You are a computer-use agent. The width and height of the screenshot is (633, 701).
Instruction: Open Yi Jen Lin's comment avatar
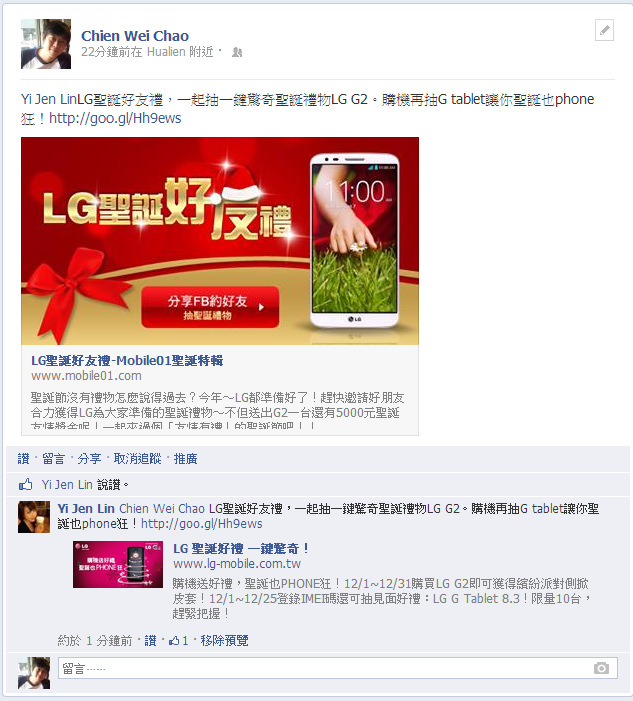34,517
